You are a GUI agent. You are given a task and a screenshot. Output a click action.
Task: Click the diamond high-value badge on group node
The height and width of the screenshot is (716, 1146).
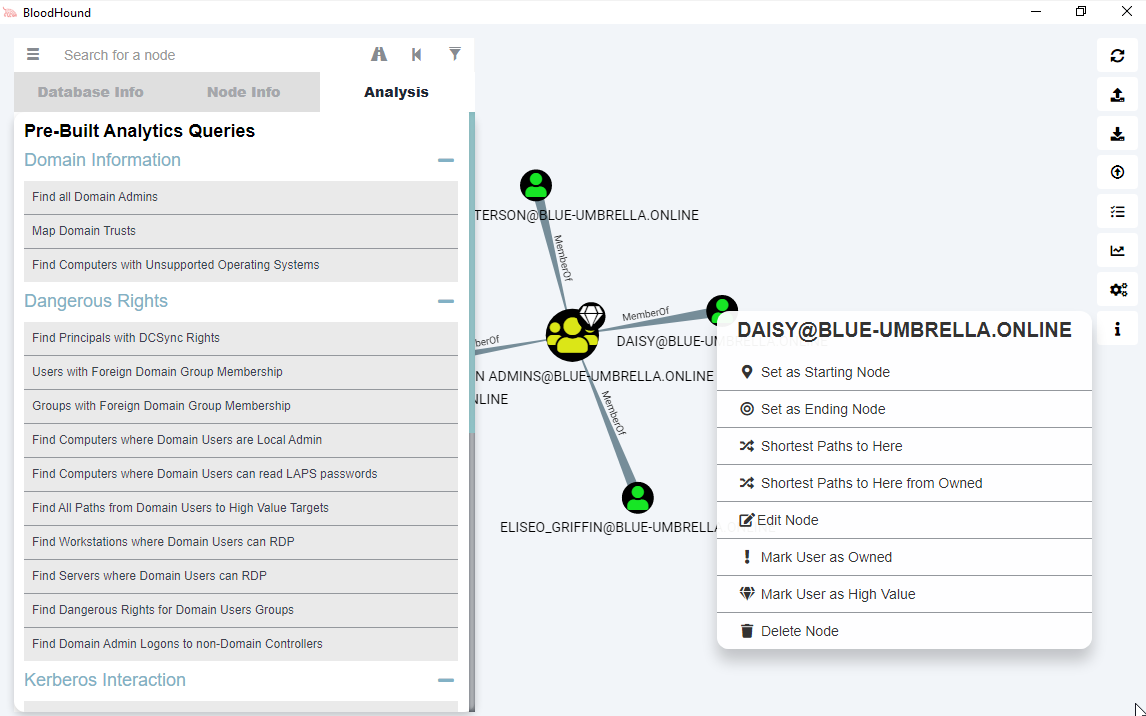coord(591,316)
